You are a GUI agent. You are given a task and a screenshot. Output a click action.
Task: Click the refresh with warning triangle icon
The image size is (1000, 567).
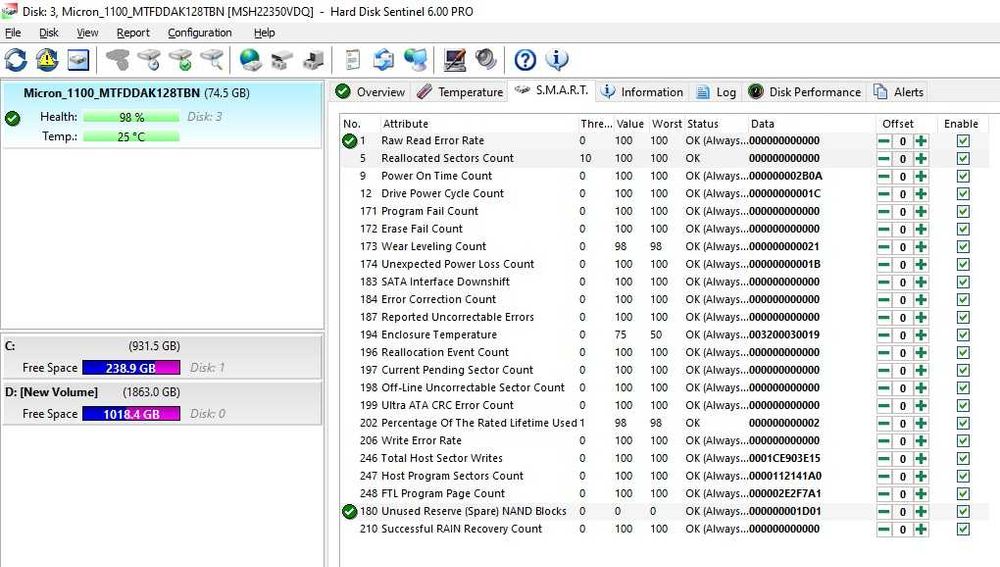coord(47,60)
